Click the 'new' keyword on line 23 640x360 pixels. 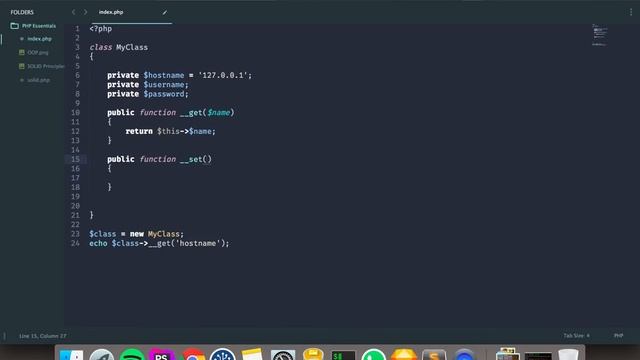(137, 234)
